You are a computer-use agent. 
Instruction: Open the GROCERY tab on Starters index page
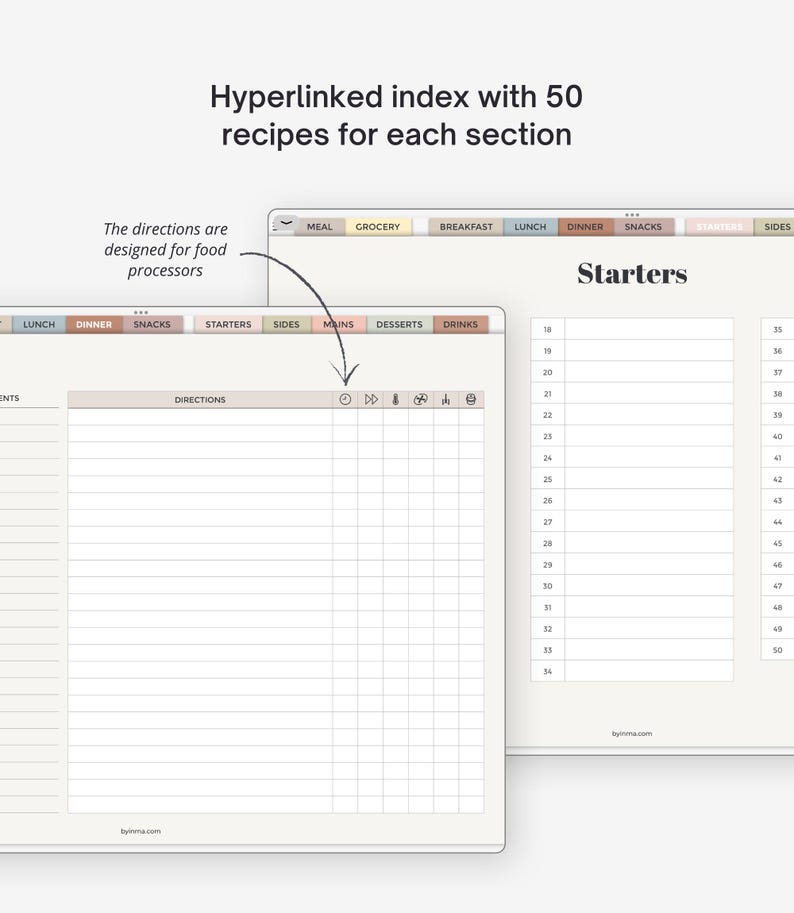pos(378,227)
